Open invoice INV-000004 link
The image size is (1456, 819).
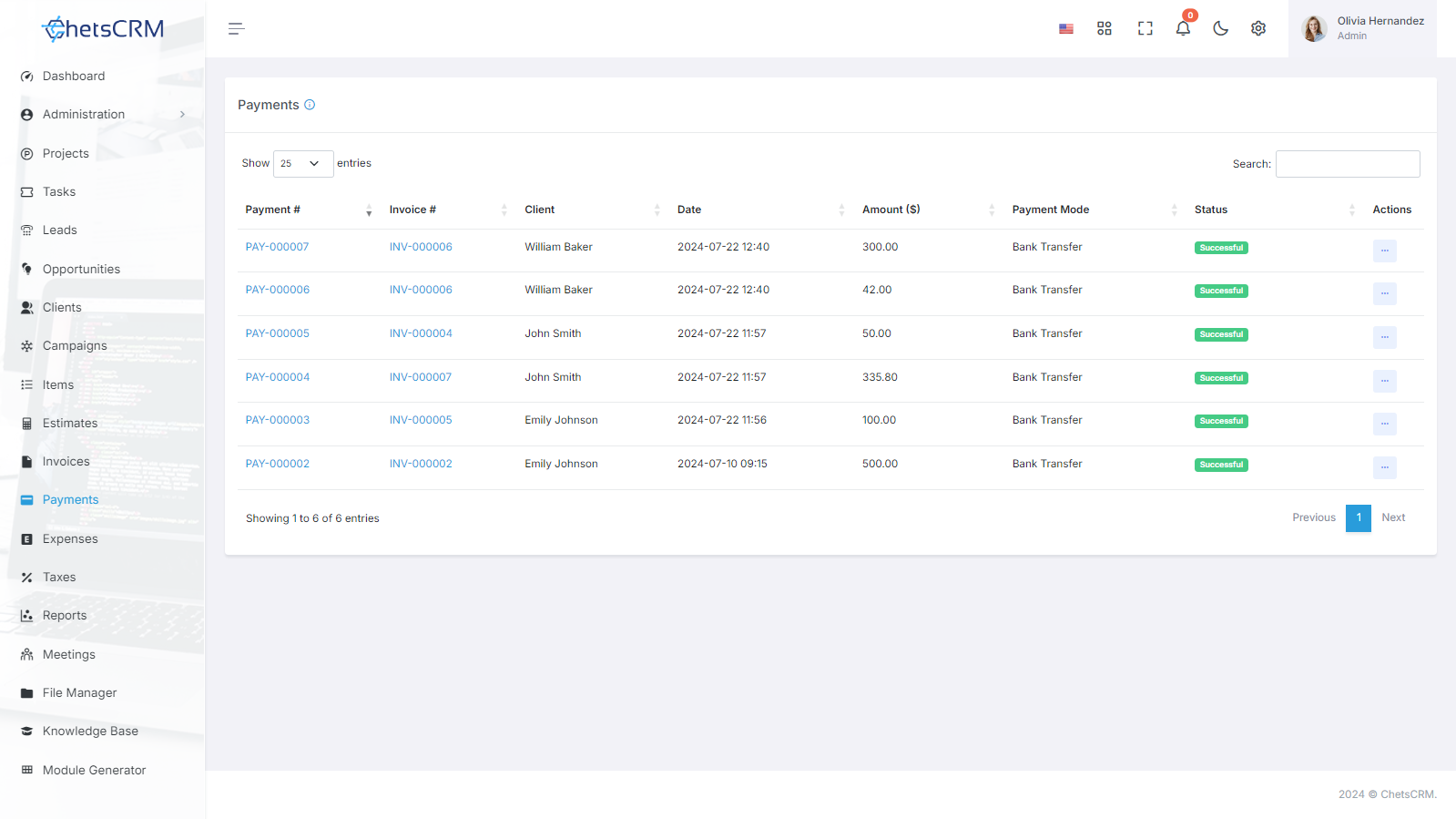[x=421, y=333]
